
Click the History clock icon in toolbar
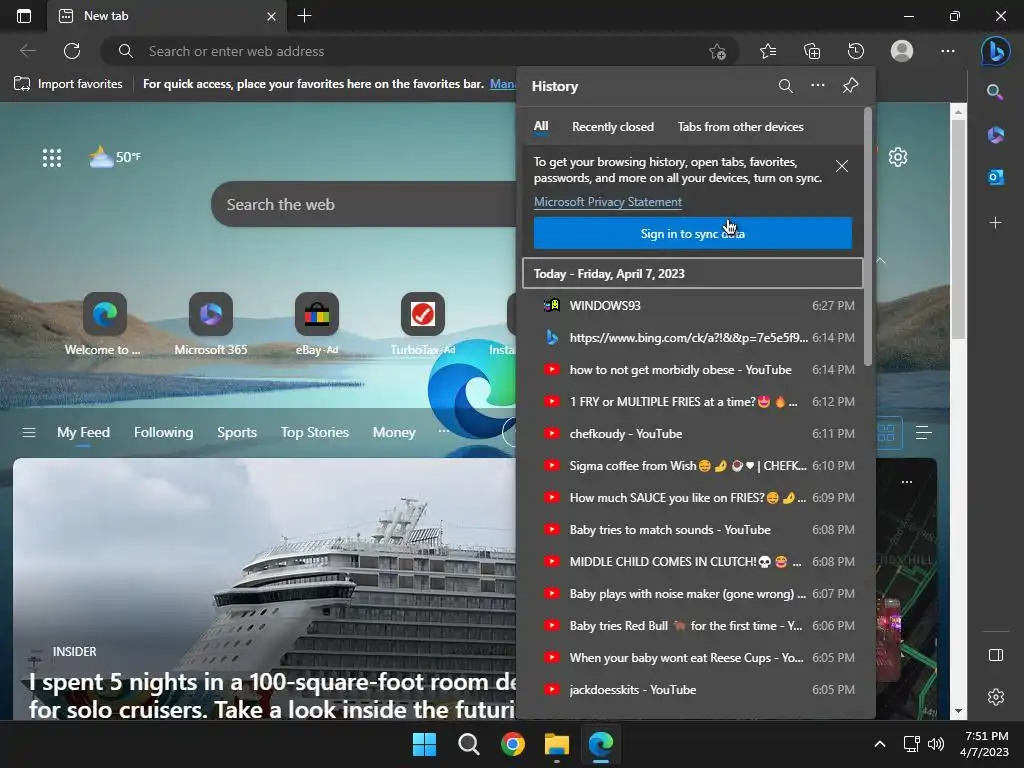point(856,51)
